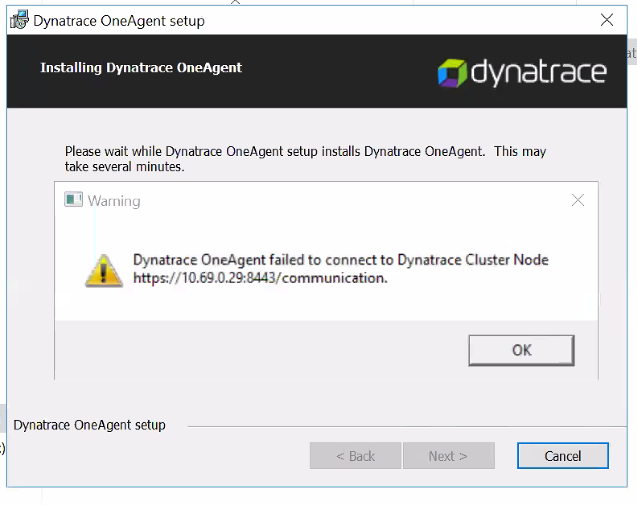Click the 'Warning' dialog title text
The width and height of the screenshot is (637, 505).
[x=114, y=201]
